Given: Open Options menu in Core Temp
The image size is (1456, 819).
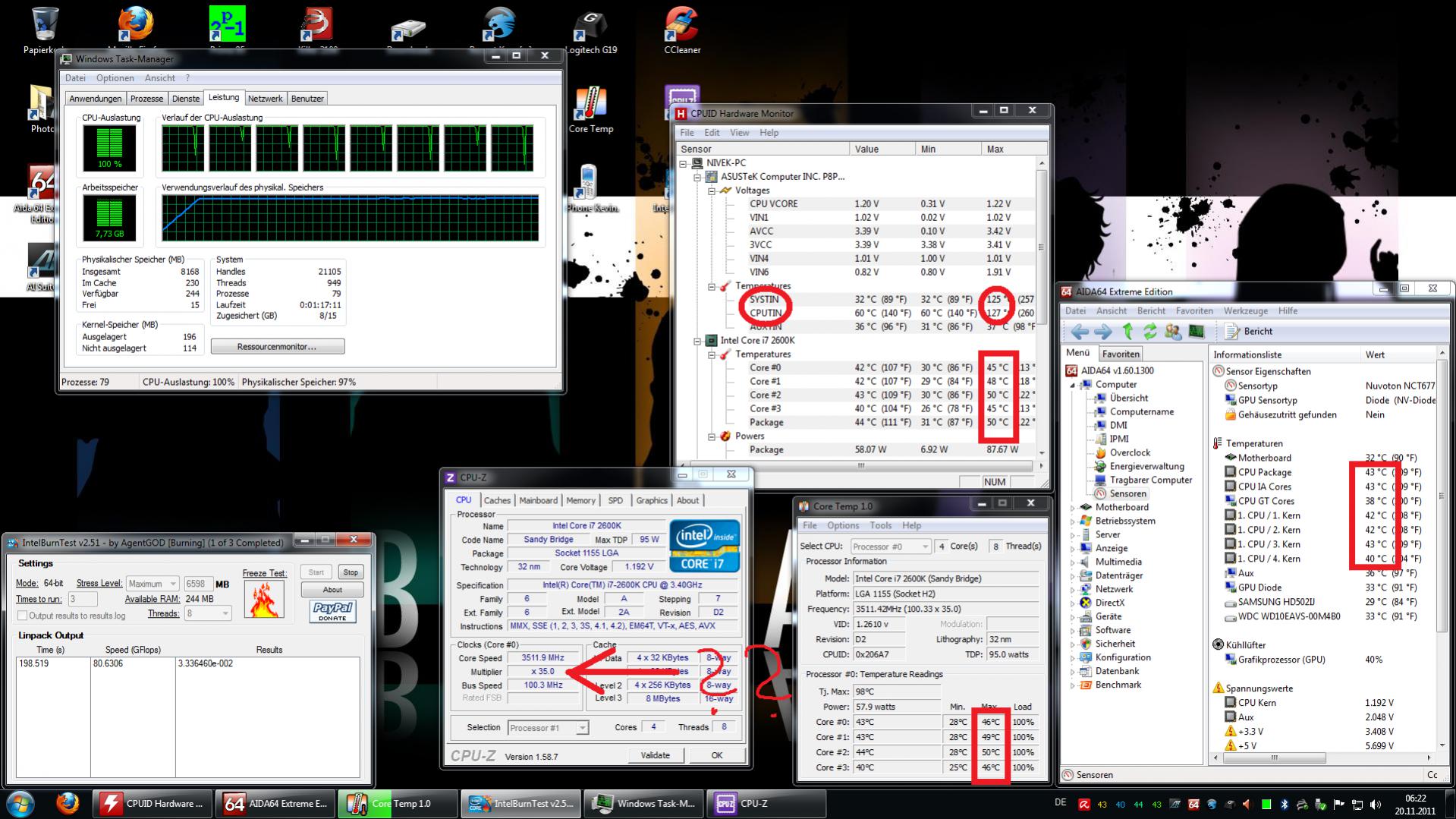Looking at the screenshot, I should pyautogui.click(x=843, y=526).
